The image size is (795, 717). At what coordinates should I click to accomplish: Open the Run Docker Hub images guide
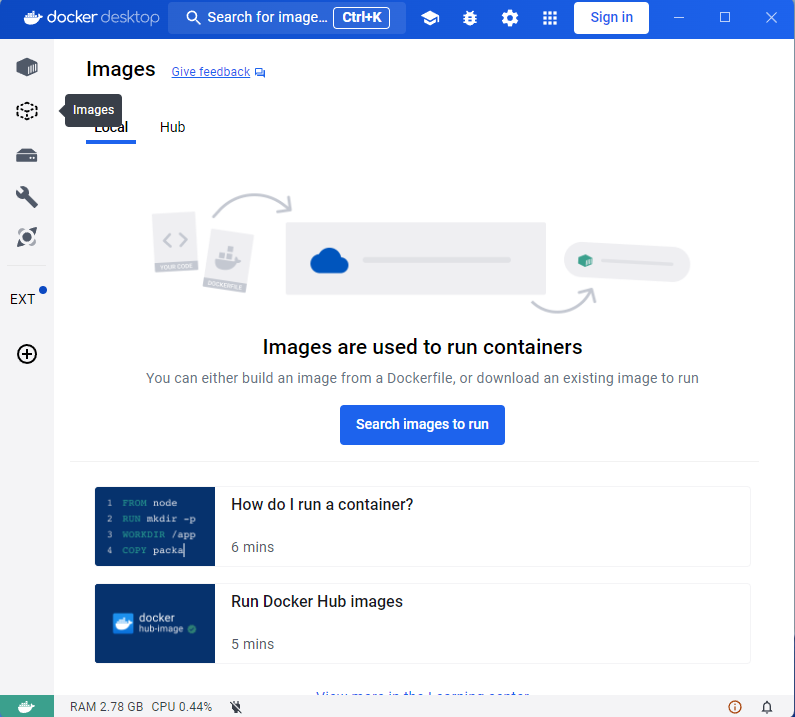click(x=422, y=623)
